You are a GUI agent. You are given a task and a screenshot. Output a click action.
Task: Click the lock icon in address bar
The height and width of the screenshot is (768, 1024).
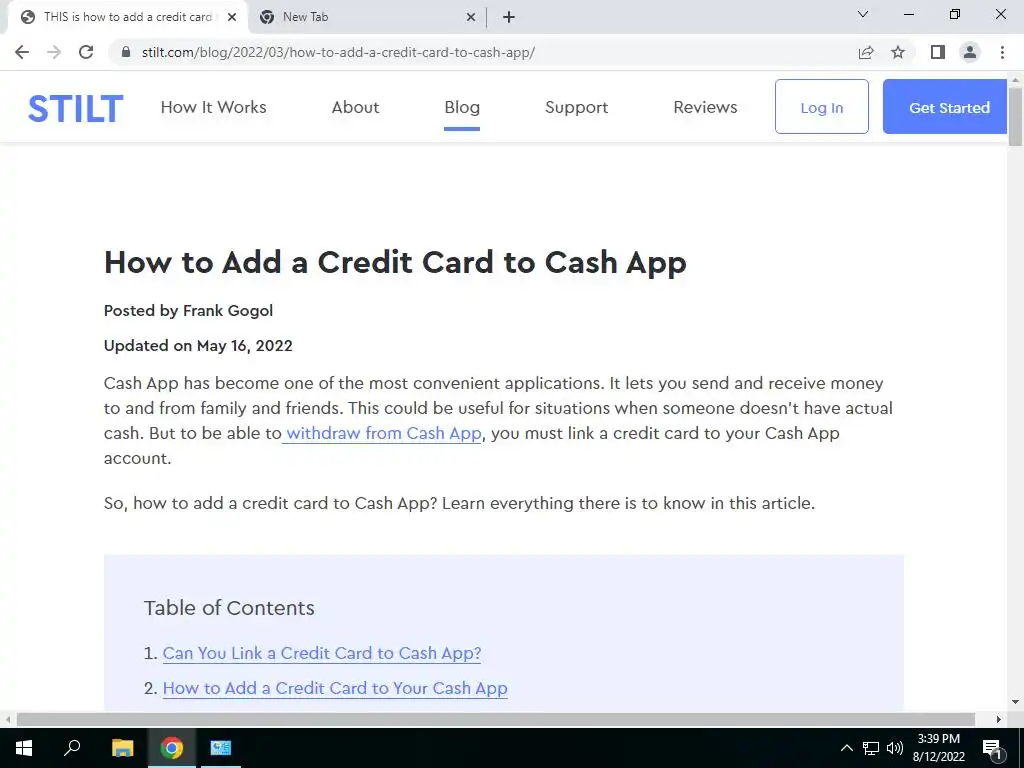[127, 52]
